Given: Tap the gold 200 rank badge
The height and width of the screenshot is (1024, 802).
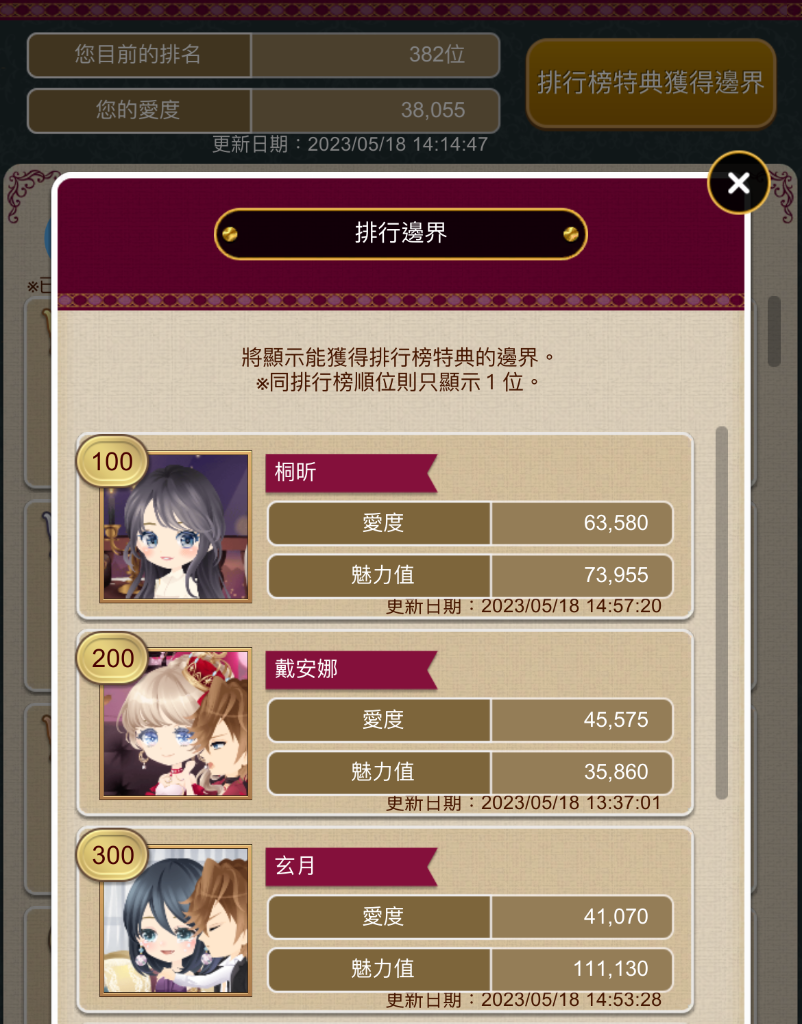Looking at the screenshot, I should click(x=112, y=658).
